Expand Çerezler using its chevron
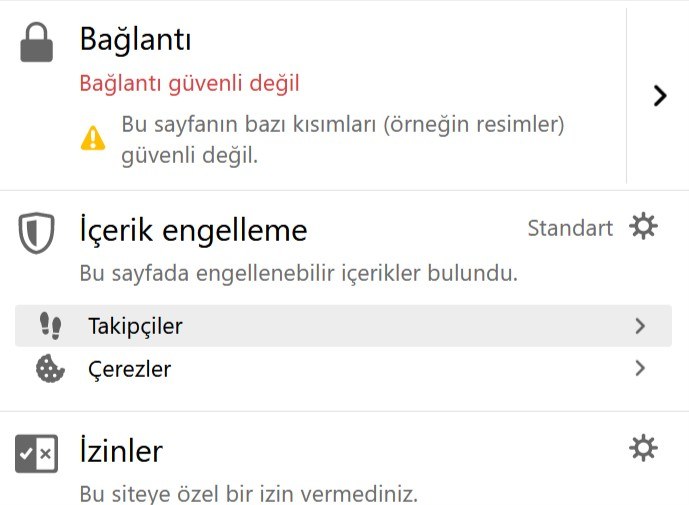This screenshot has width=689, height=505. 640,368
